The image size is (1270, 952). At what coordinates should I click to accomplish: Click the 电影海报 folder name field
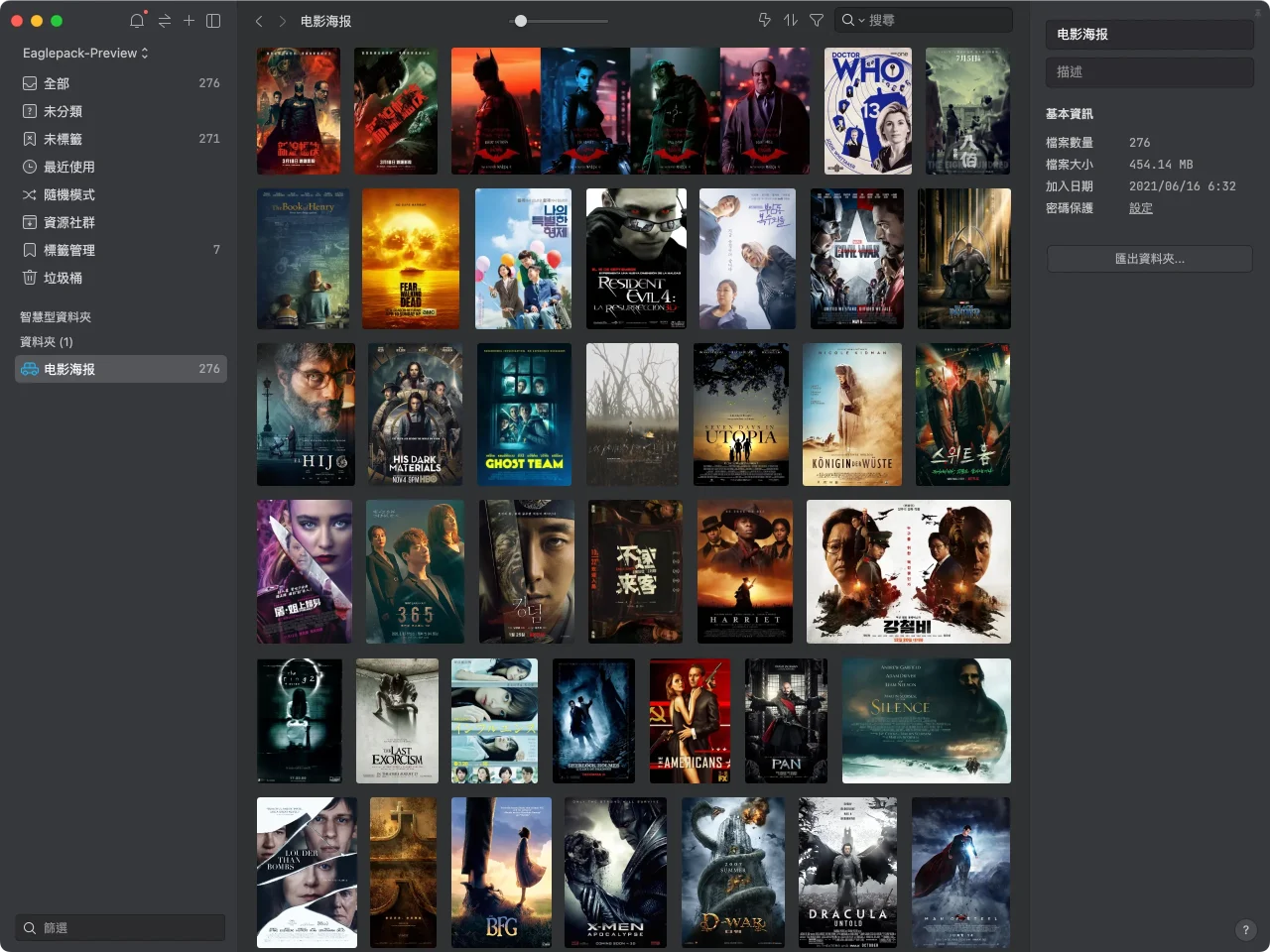pos(1150,35)
